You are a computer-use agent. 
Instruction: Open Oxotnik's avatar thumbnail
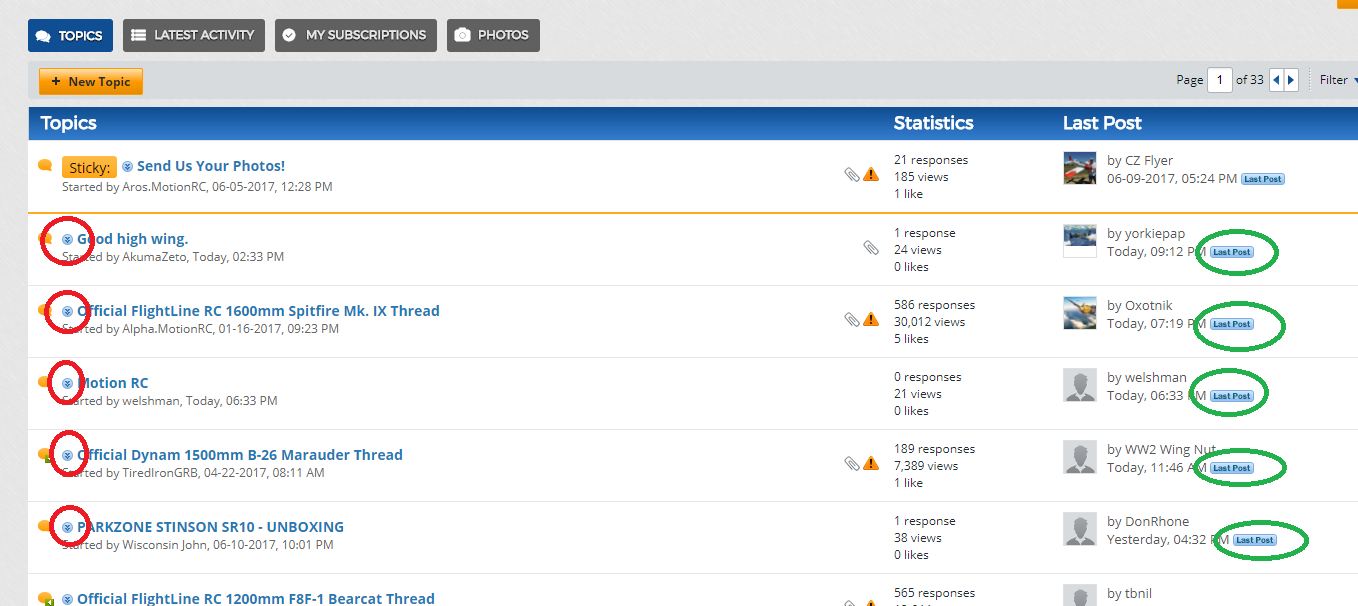click(1079, 313)
